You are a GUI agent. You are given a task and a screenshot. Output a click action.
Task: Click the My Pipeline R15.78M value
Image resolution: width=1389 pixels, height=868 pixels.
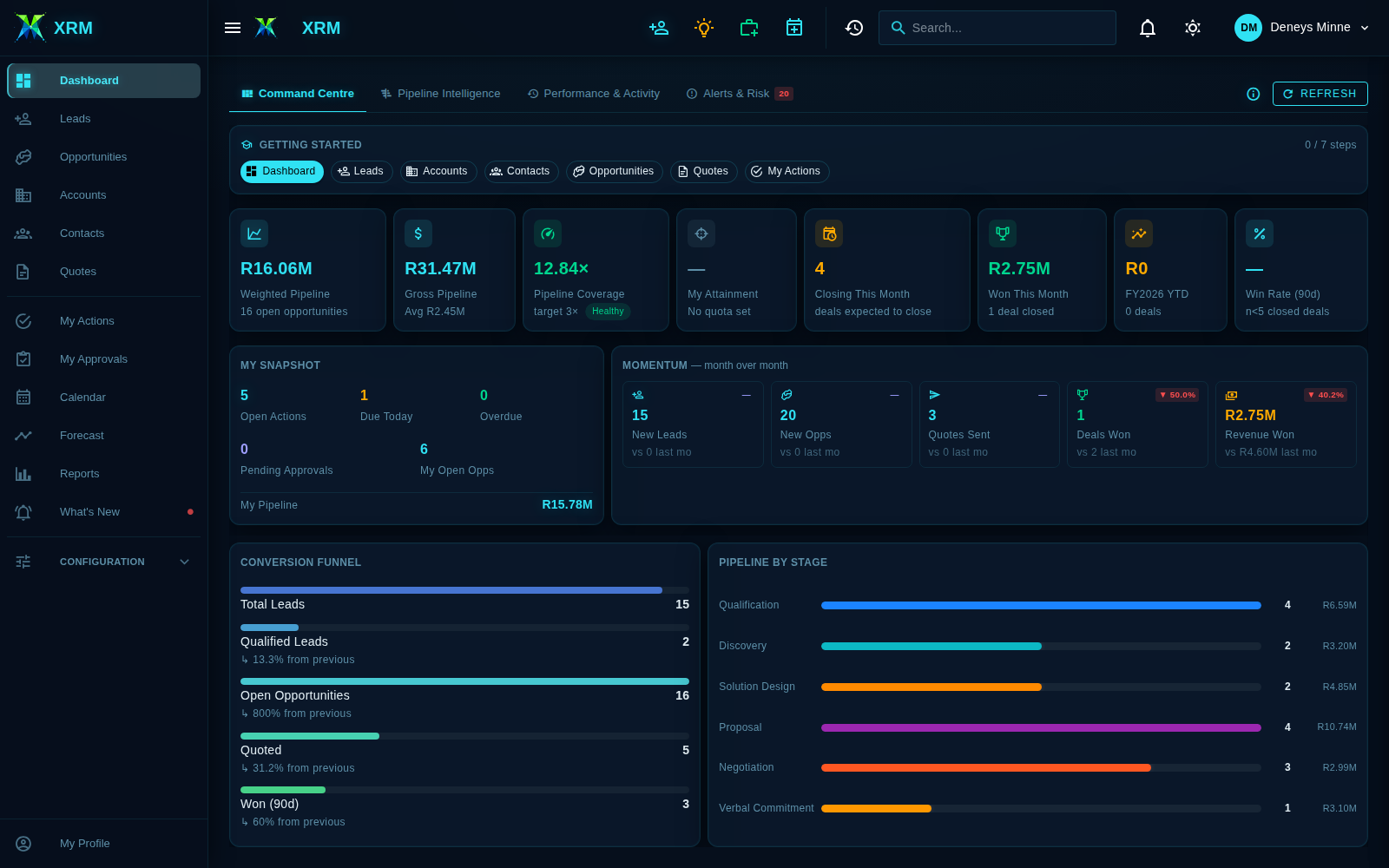tap(567, 505)
